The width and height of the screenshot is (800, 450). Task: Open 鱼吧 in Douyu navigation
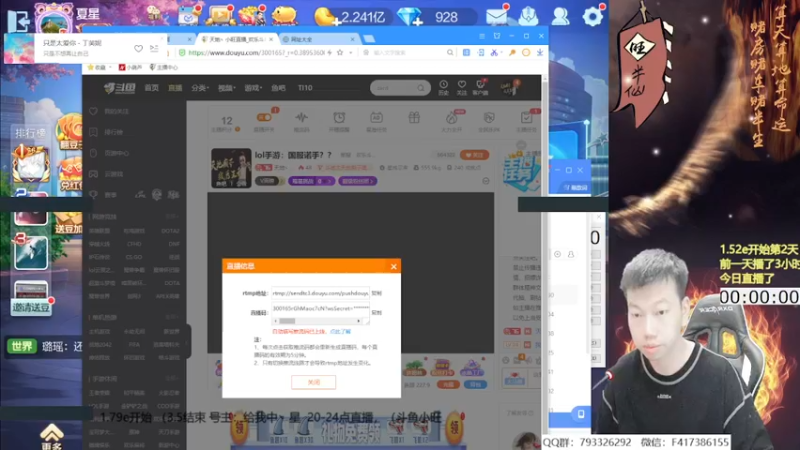pyautogui.click(x=278, y=88)
